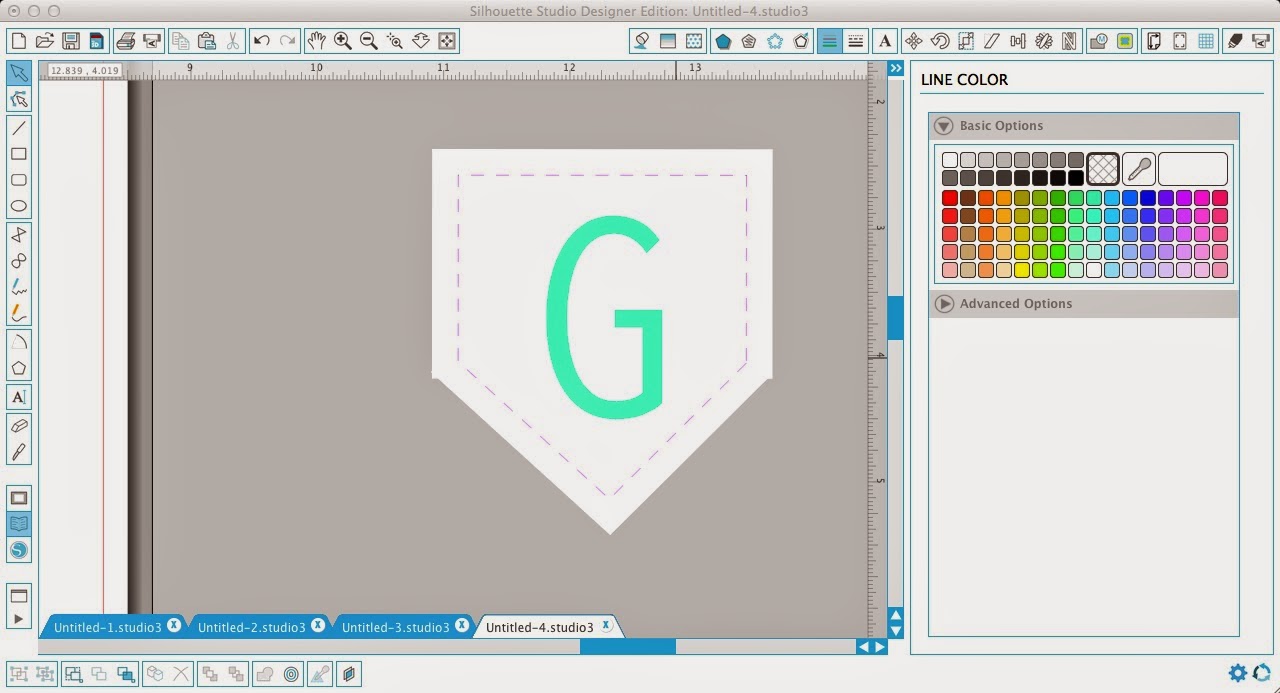
Task: Save to SD card icon
Action: (x=96, y=41)
